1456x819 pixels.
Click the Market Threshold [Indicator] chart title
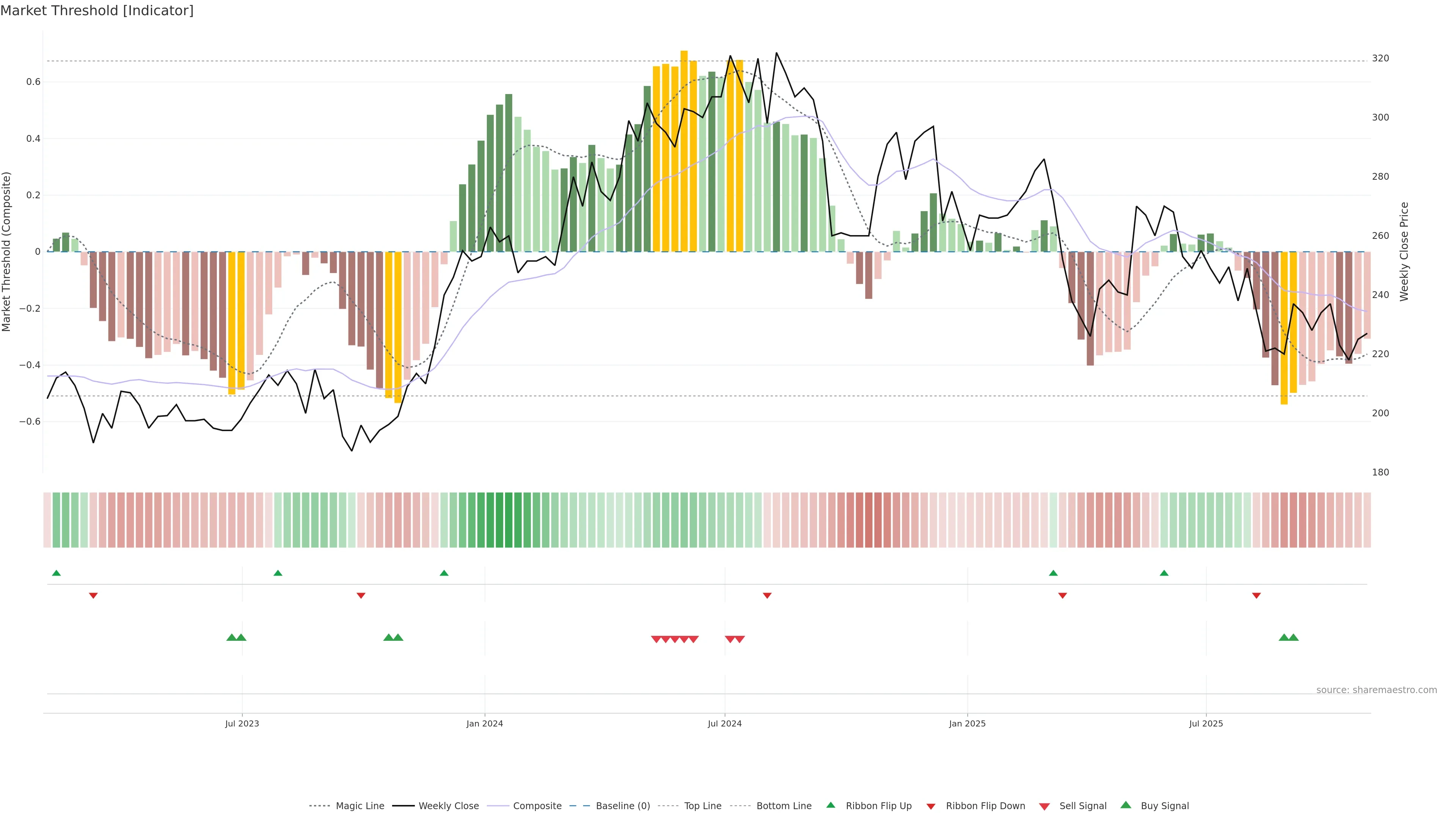pyautogui.click(x=97, y=11)
